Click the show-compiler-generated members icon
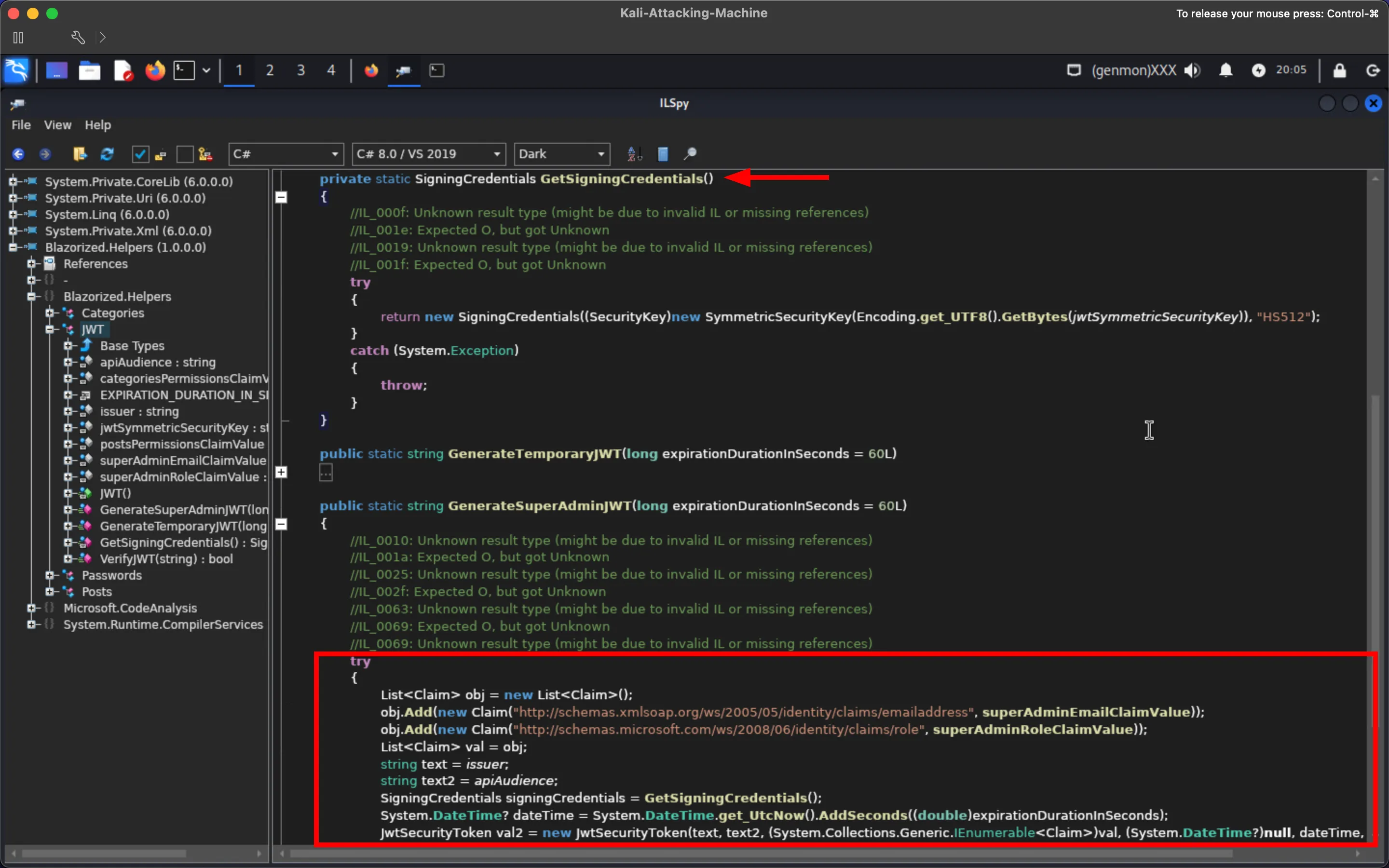Image resolution: width=1389 pixels, height=868 pixels. (x=160, y=154)
